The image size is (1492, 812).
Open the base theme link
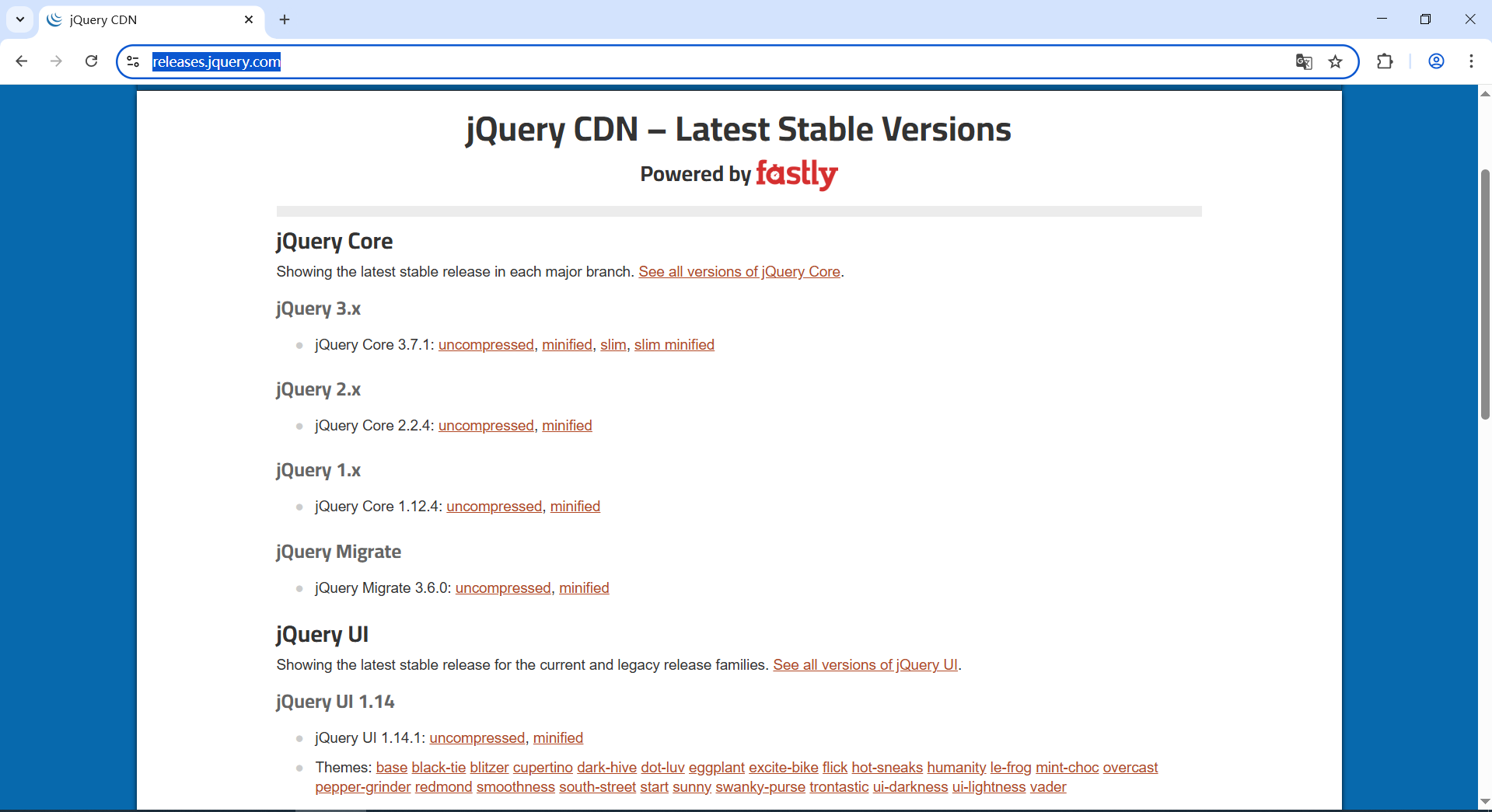[392, 768]
